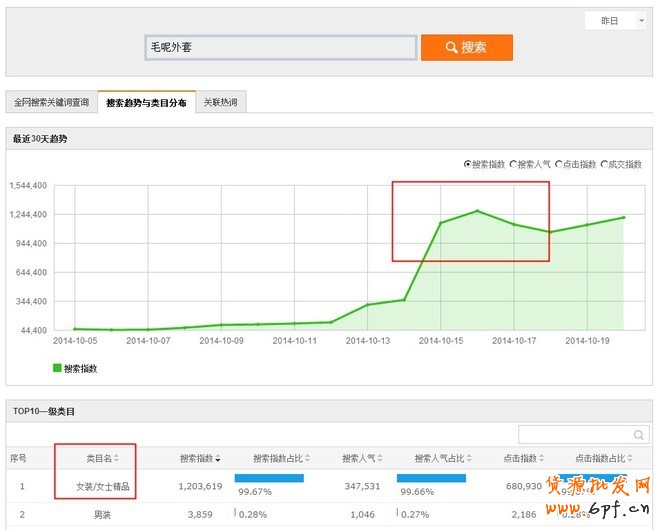Click the orange 搜索 search button

(466, 47)
